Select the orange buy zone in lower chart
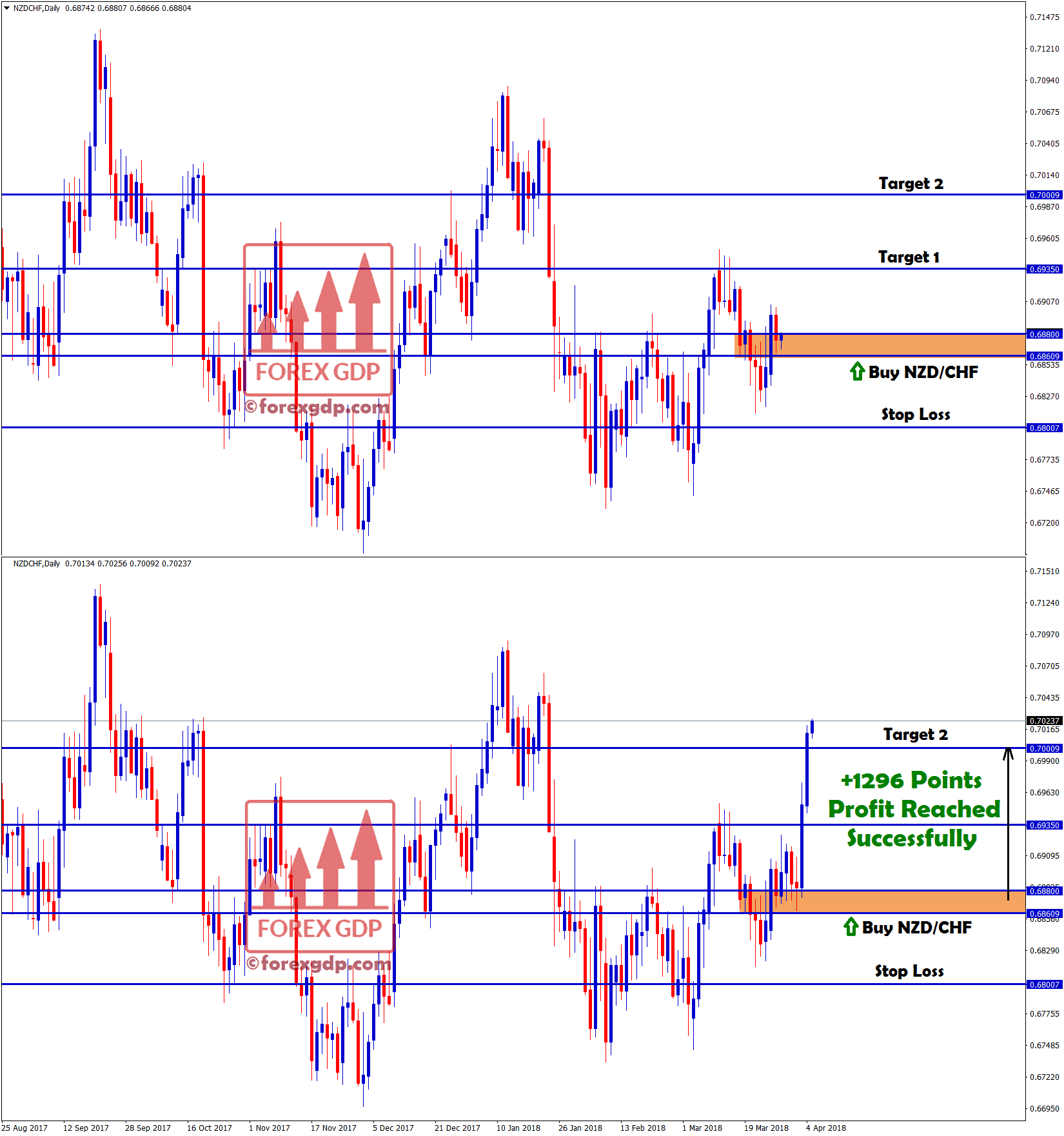Screen dimensions: 1064x1136 pyautogui.click(x=883, y=902)
